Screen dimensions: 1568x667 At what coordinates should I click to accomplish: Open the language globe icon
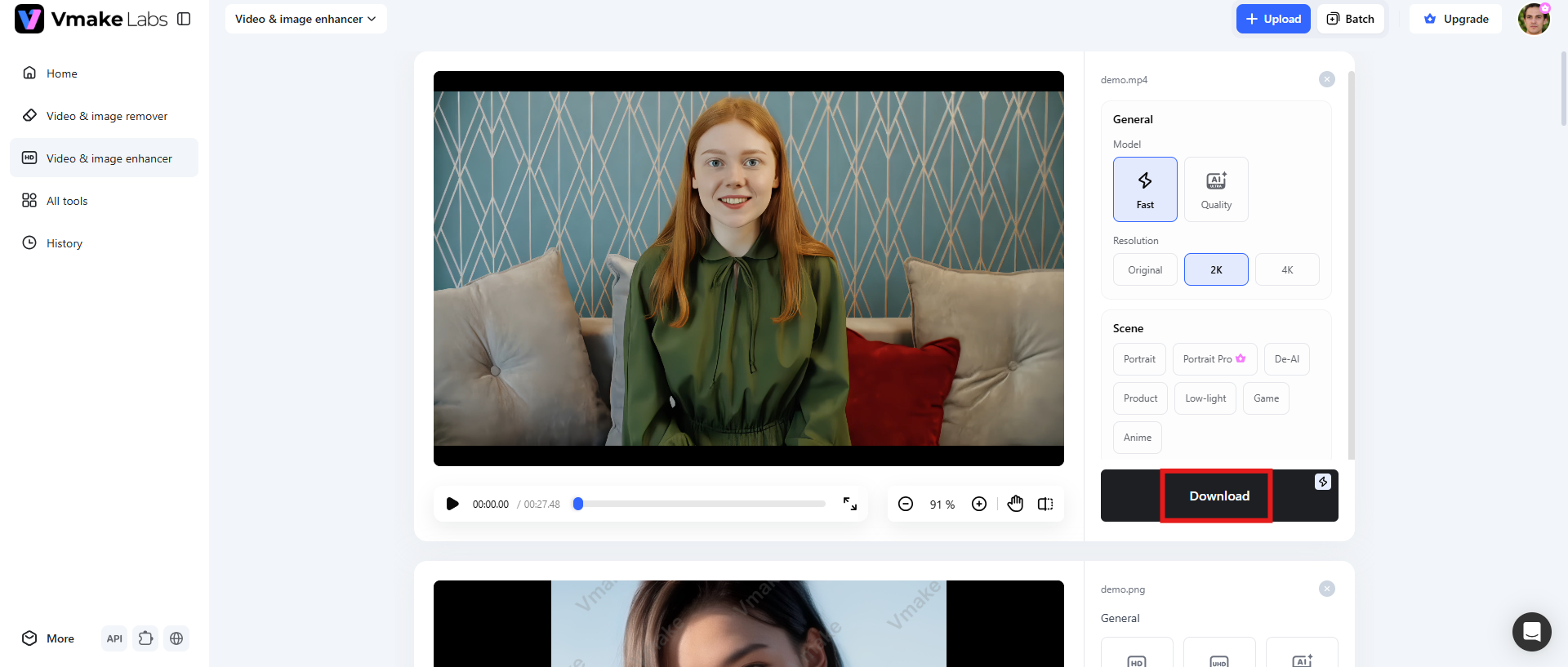click(176, 638)
